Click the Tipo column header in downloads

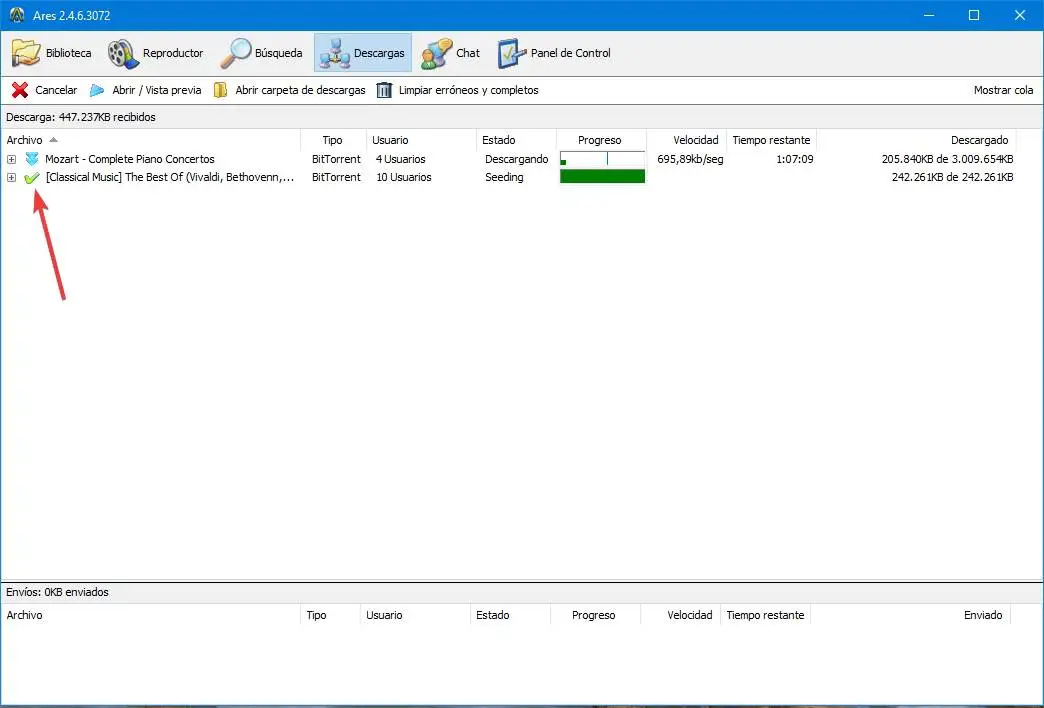coord(332,140)
